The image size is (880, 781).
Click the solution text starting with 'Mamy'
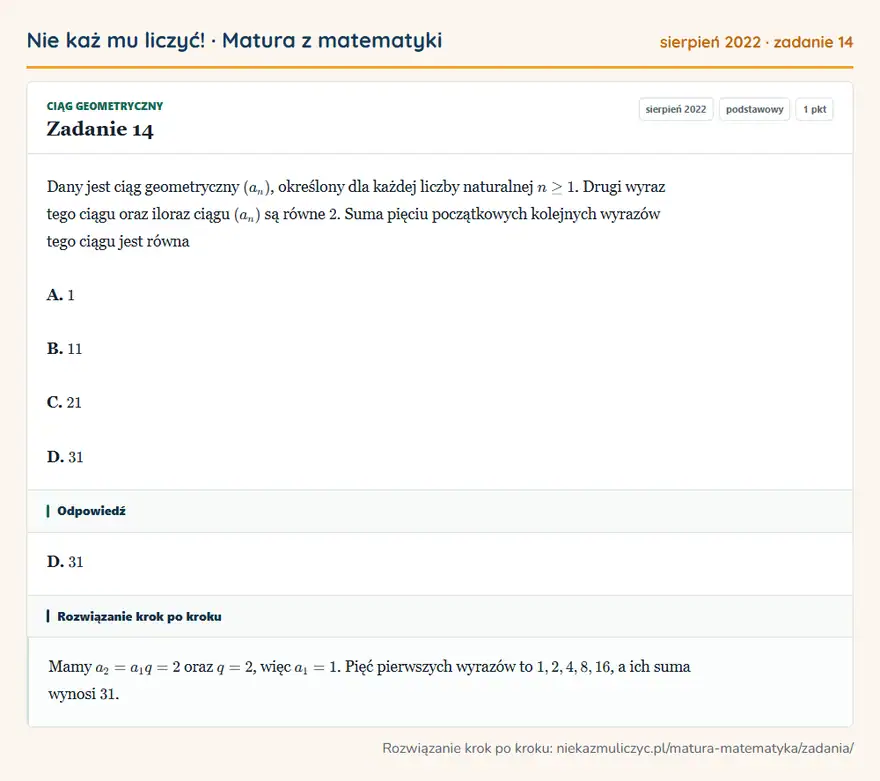click(369, 680)
